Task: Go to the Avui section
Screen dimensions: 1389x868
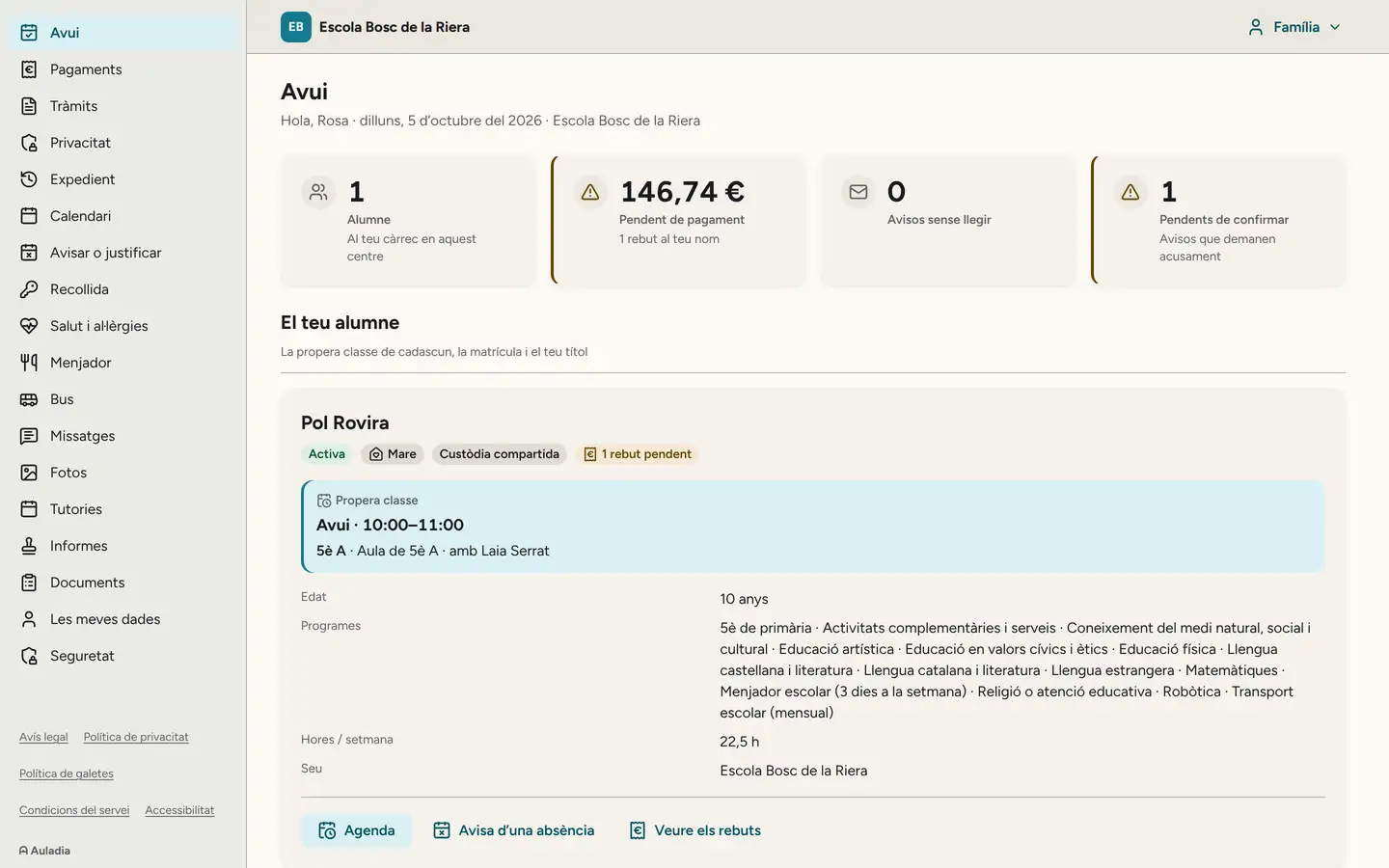Action: (123, 33)
